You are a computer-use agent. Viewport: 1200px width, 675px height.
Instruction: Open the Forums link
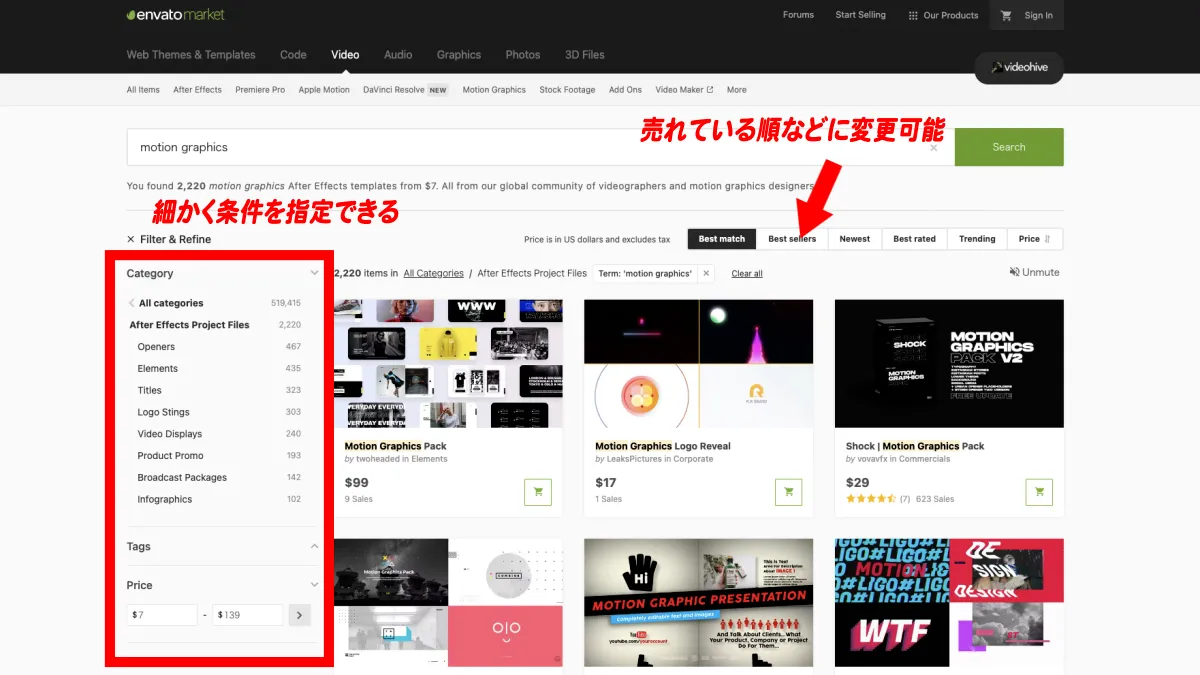[x=798, y=15]
